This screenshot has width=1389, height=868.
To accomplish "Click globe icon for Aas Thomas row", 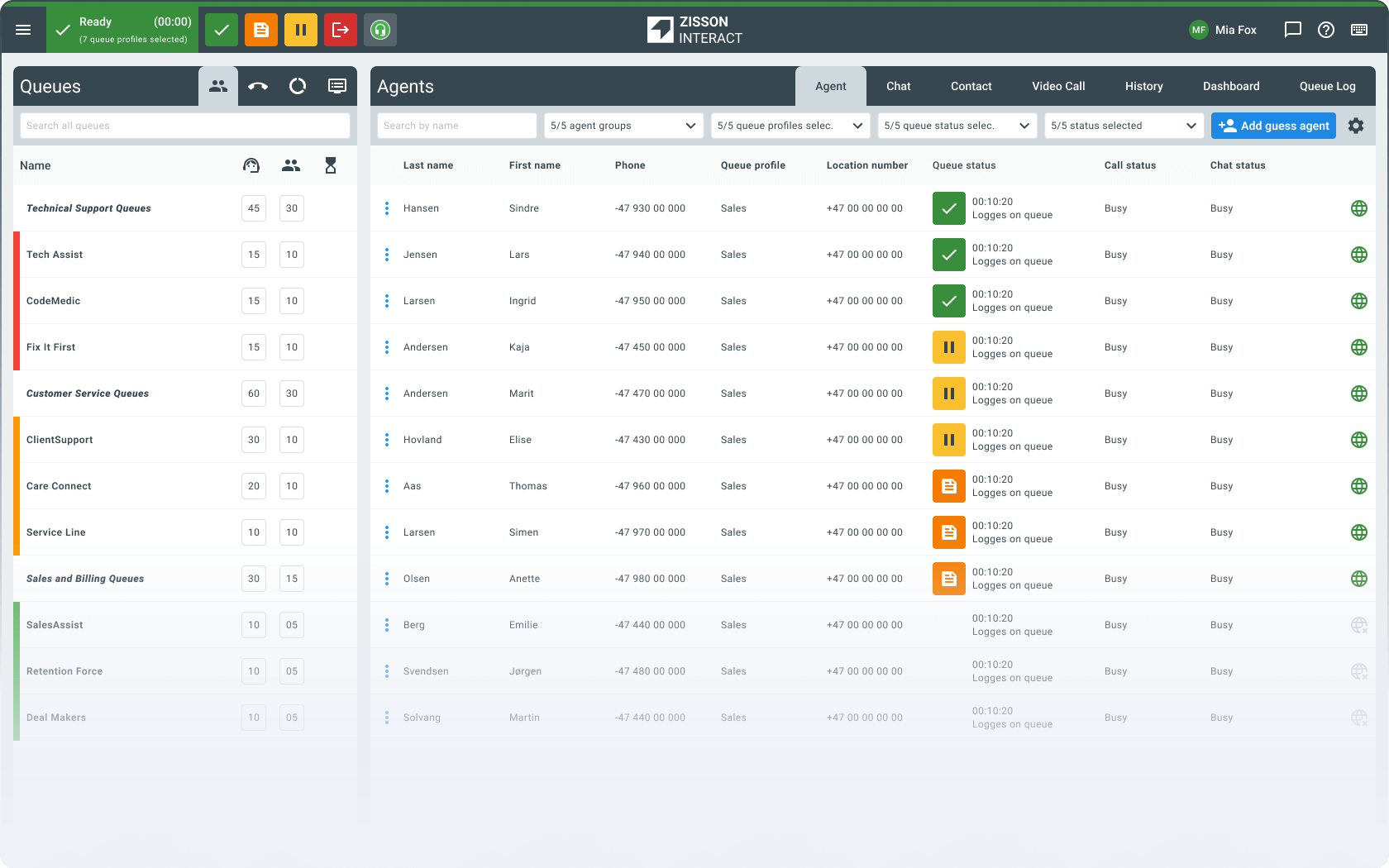I will (1359, 486).
